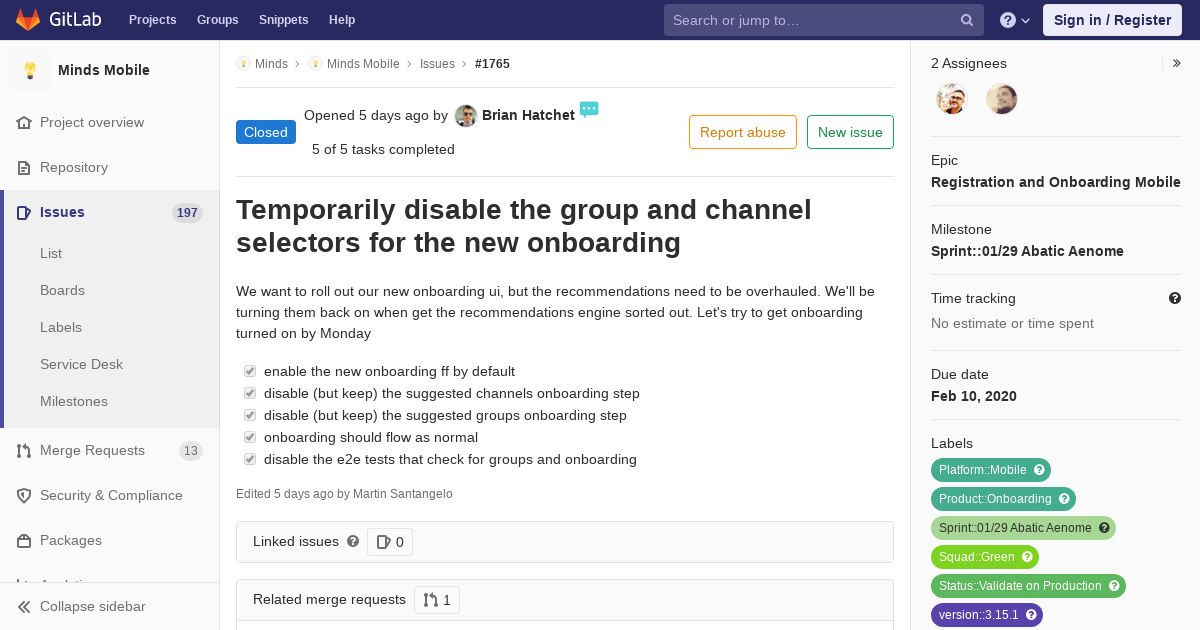
Task: Click the 197 issues count badge
Action: coord(187,212)
